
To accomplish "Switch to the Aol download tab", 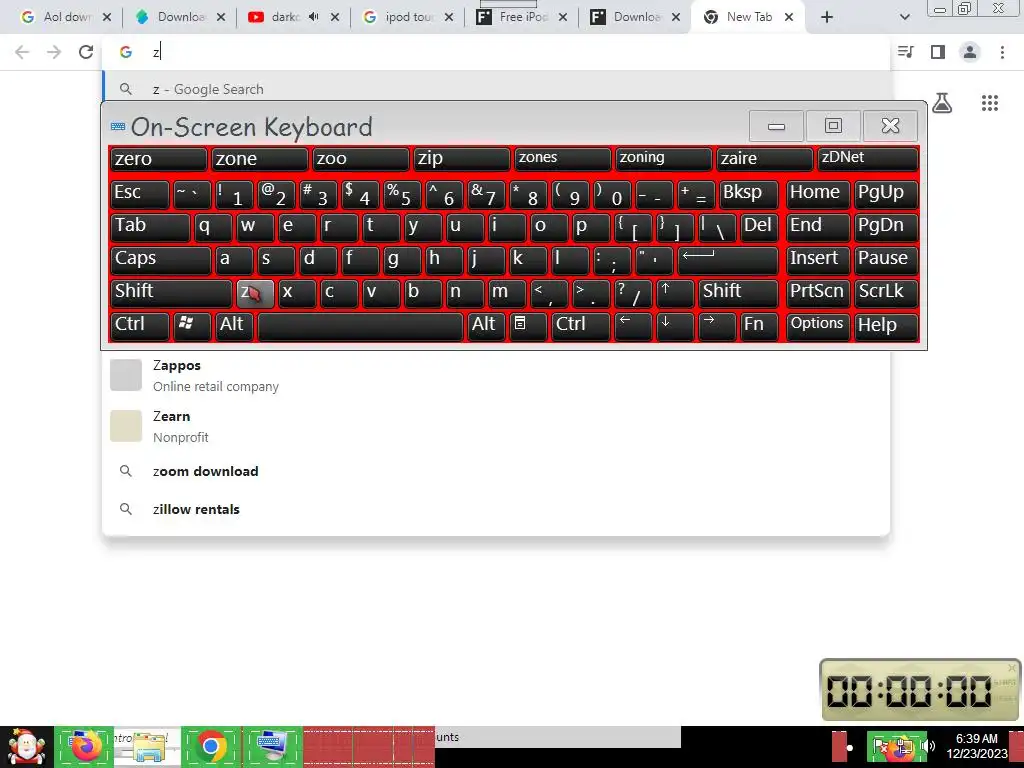I will pyautogui.click(x=65, y=18).
